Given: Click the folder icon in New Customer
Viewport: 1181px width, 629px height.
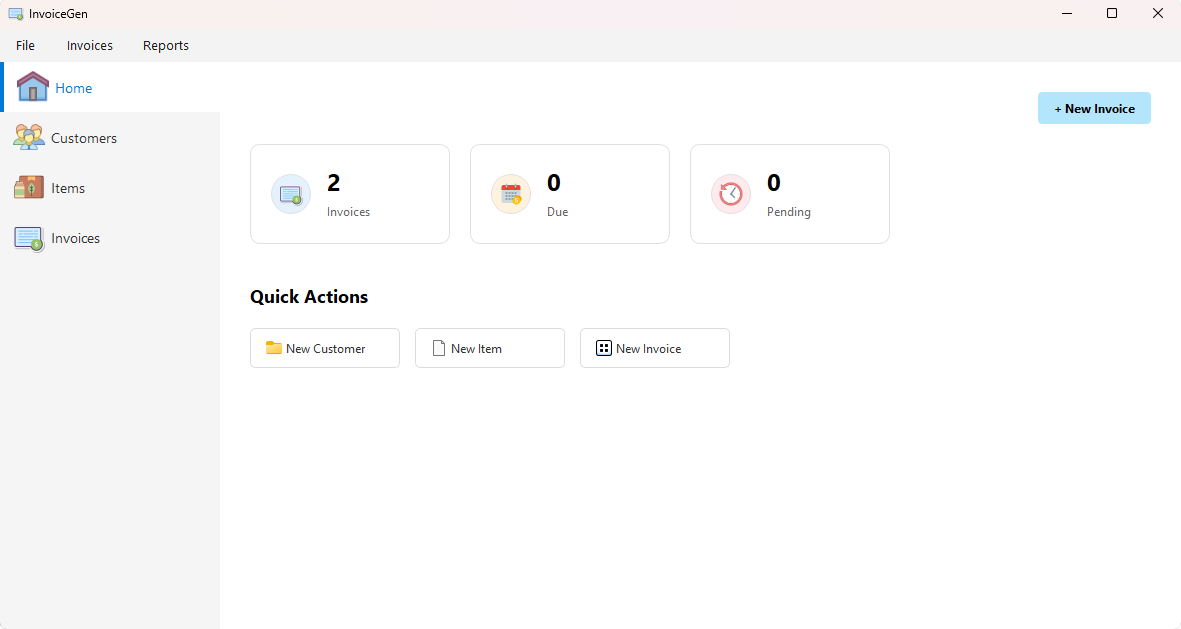Looking at the screenshot, I should [x=273, y=348].
